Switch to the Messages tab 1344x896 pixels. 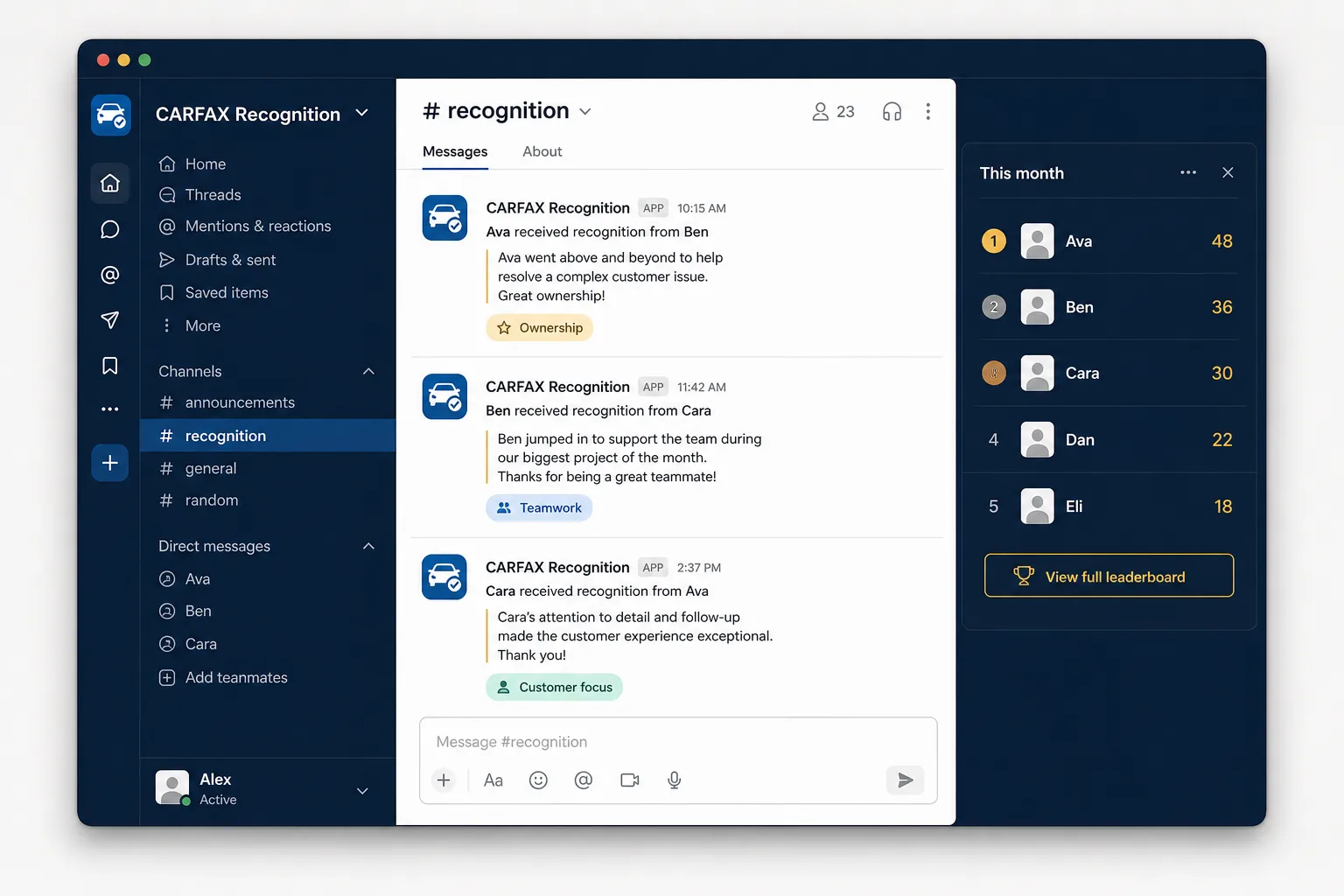(x=455, y=151)
